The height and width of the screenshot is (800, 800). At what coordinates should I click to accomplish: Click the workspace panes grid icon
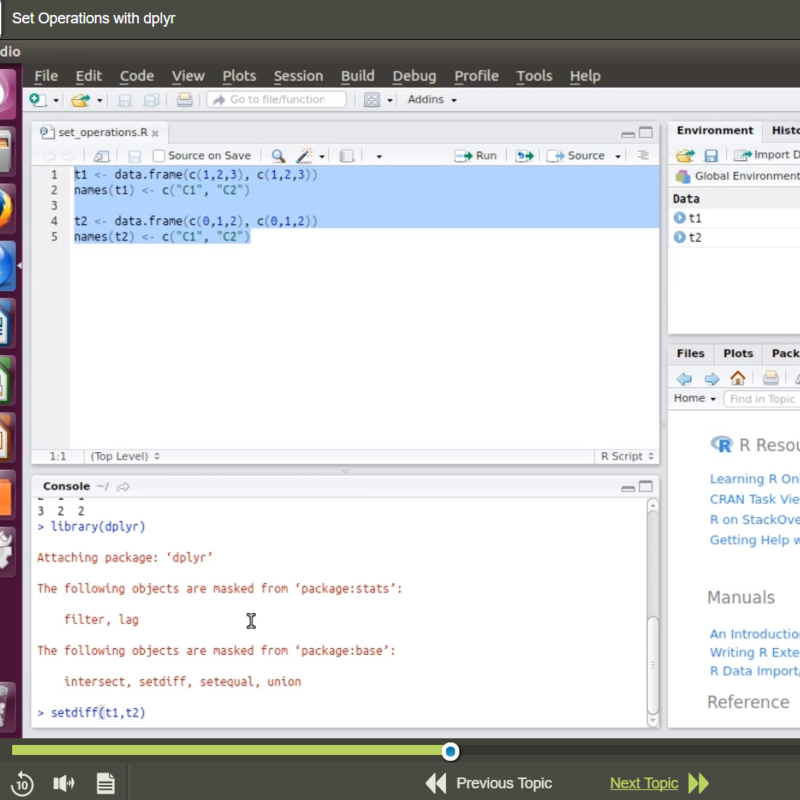pos(371,99)
